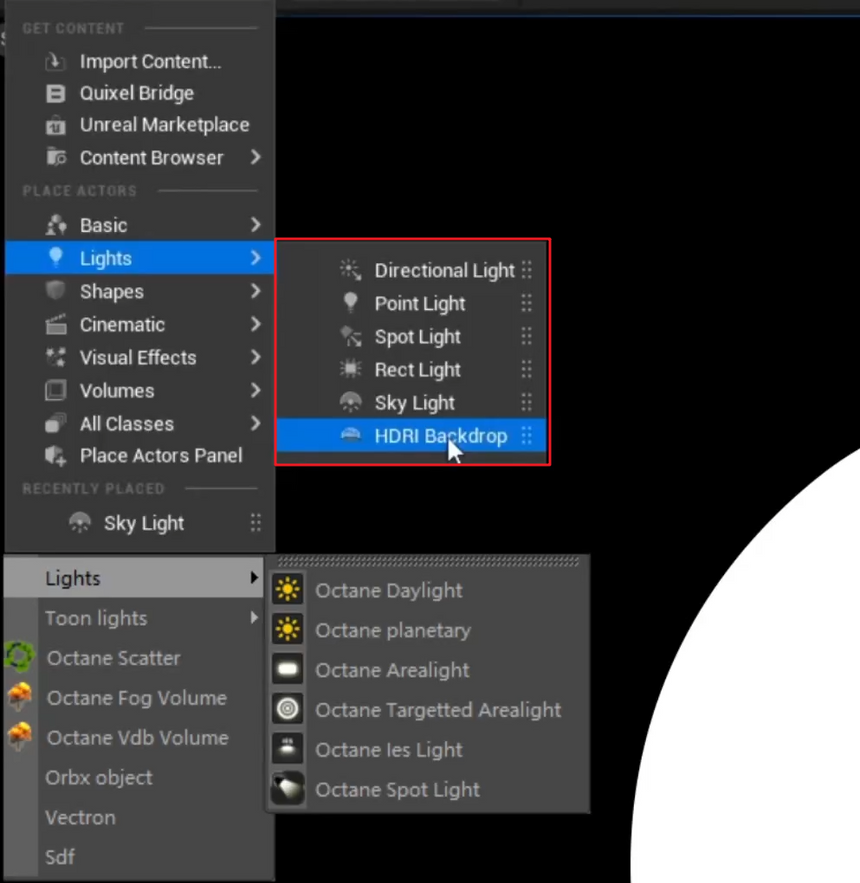
Task: Click the Place Actors Panel icon
Action: tap(55, 456)
